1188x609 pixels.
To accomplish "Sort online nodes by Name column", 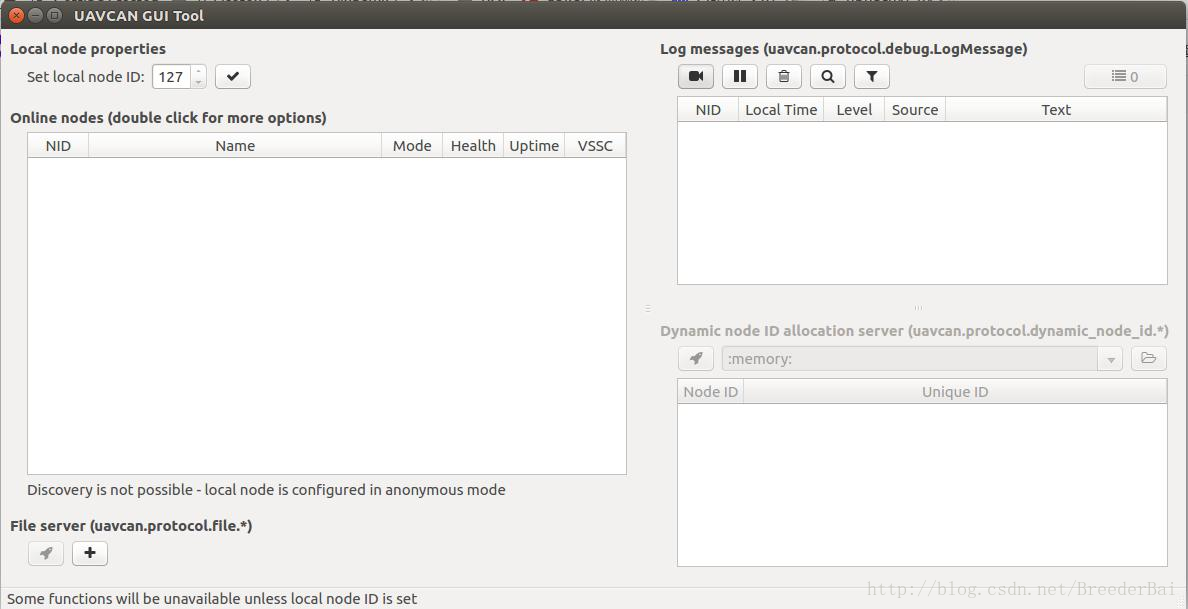I will pyautogui.click(x=235, y=145).
